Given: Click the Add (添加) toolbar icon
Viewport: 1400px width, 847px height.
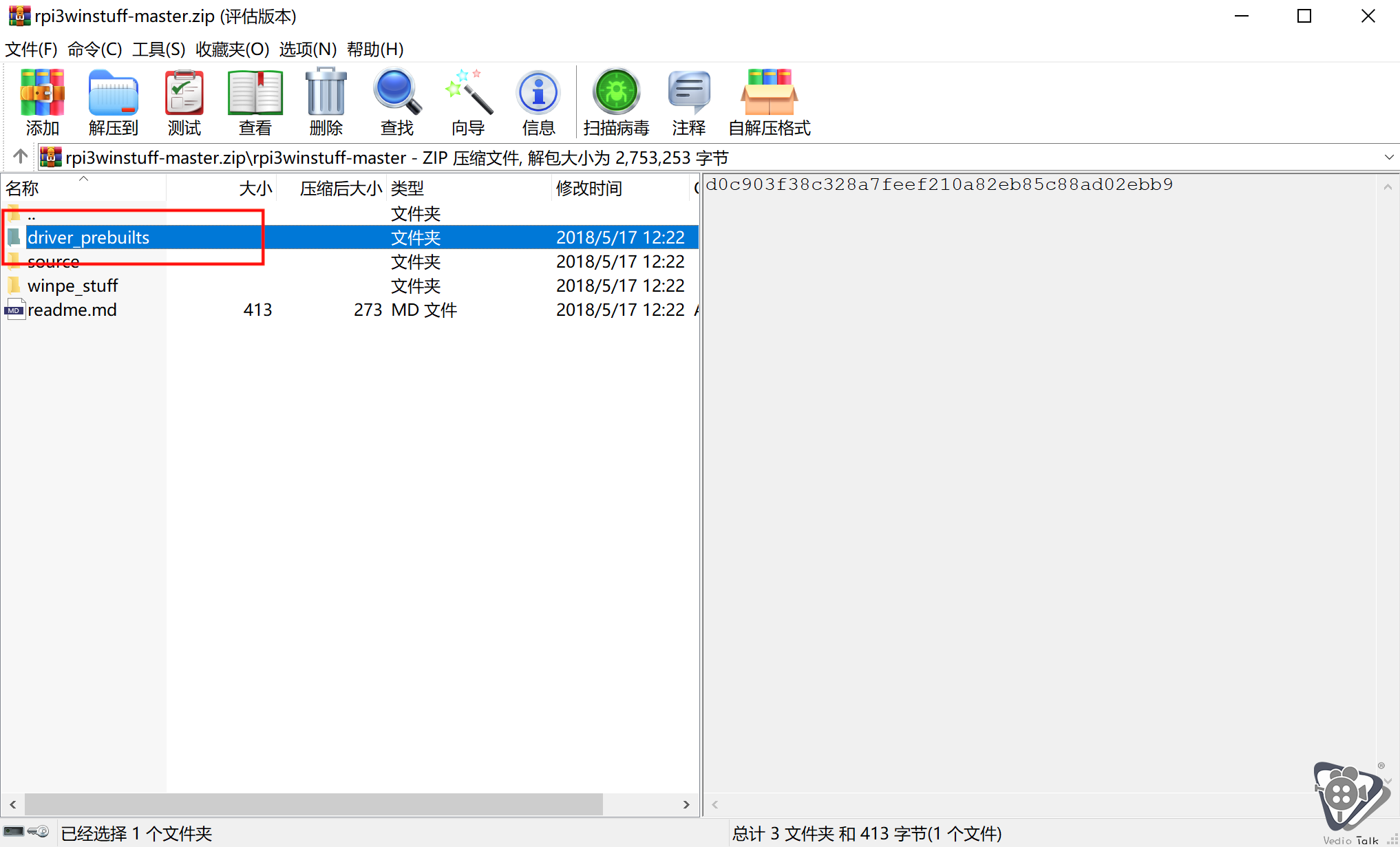Looking at the screenshot, I should coord(42,92).
